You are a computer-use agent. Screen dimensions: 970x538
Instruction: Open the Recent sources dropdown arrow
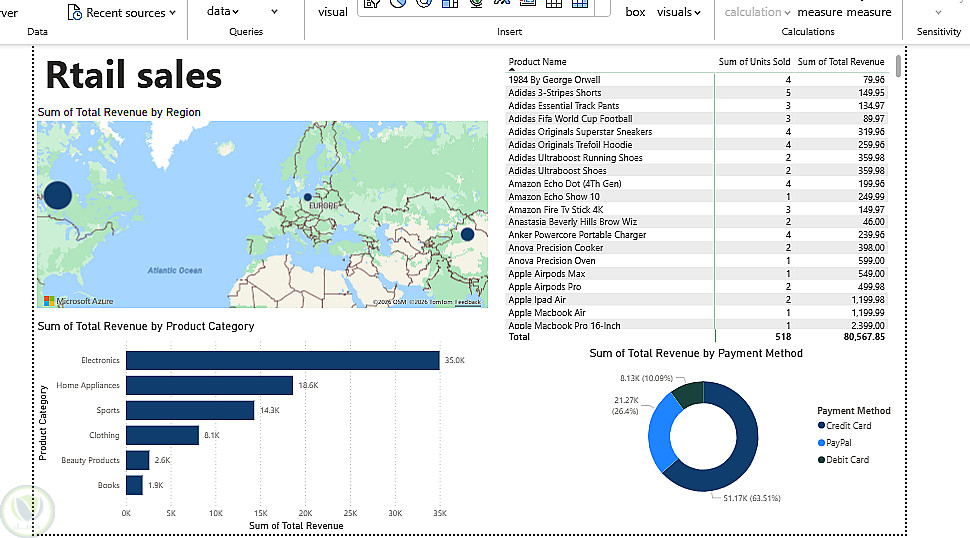click(x=173, y=12)
